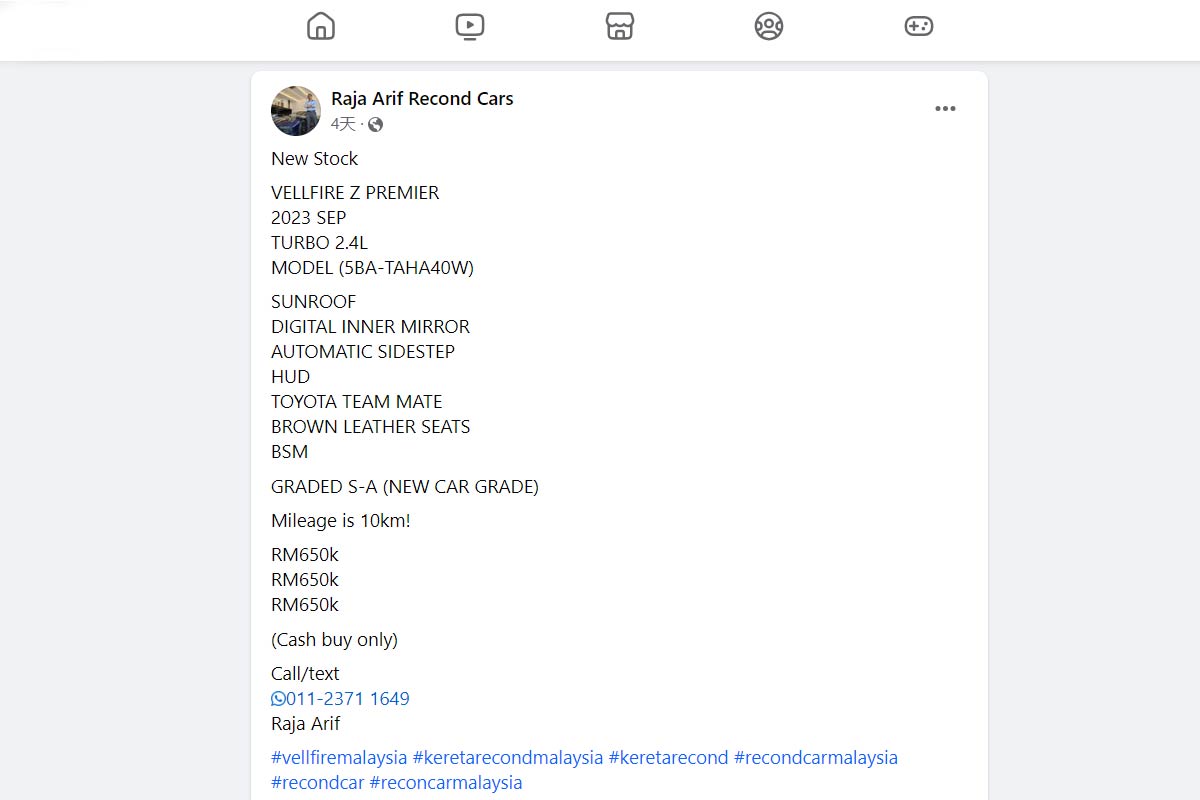Click the globe public audience icon
This screenshot has height=800, width=1200.
point(376,125)
